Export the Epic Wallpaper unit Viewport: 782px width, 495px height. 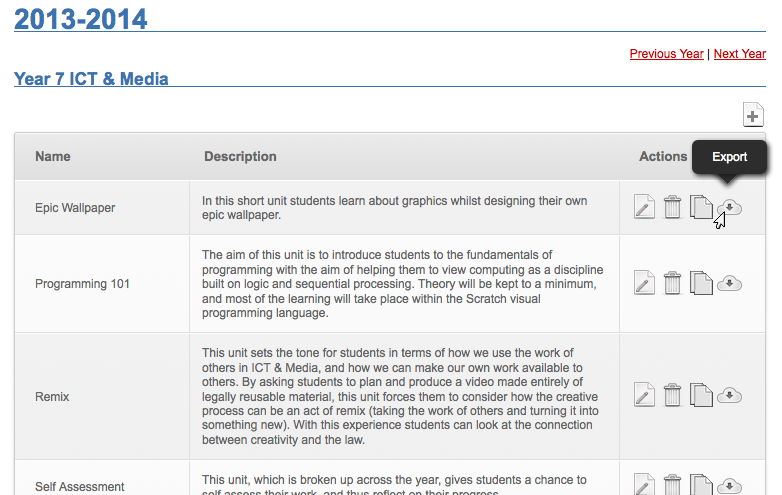(731, 207)
